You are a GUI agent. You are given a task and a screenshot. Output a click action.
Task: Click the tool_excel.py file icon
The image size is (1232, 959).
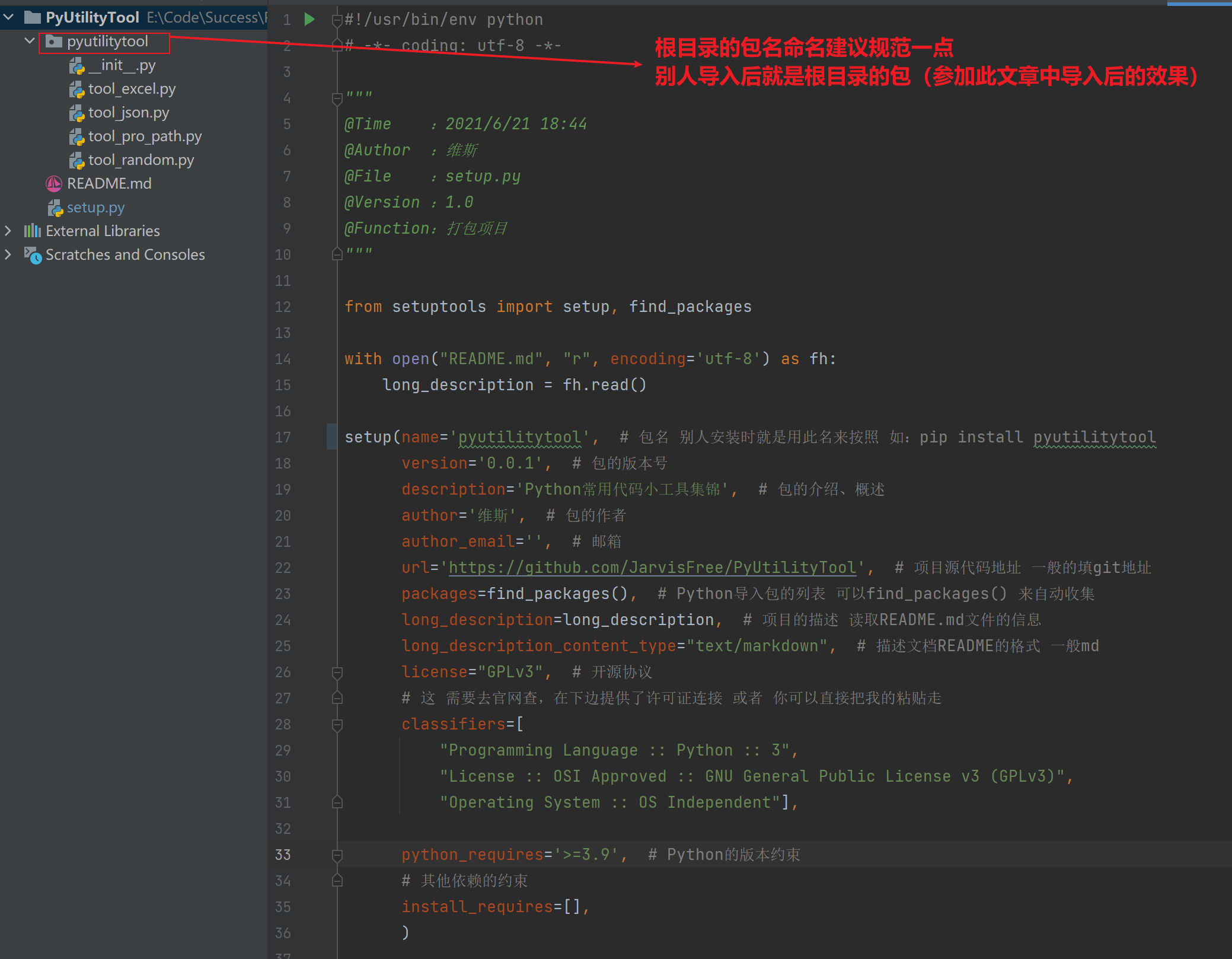click(x=76, y=89)
